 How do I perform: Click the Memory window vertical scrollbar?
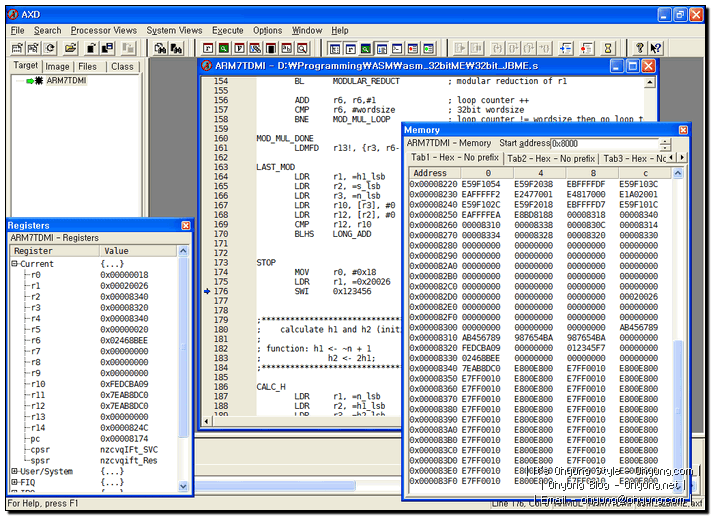tap(679, 330)
